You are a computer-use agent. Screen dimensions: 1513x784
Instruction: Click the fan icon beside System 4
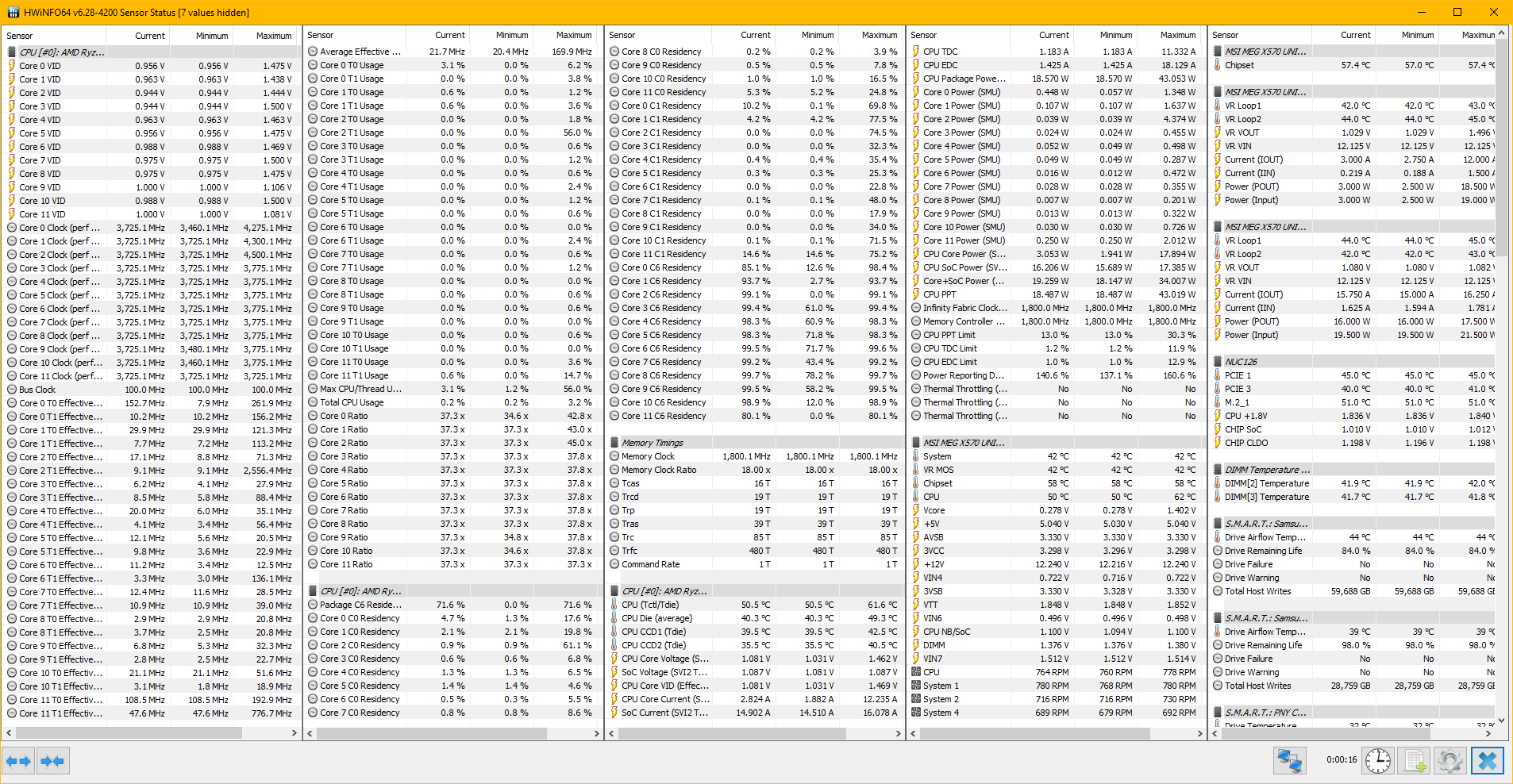[916, 713]
